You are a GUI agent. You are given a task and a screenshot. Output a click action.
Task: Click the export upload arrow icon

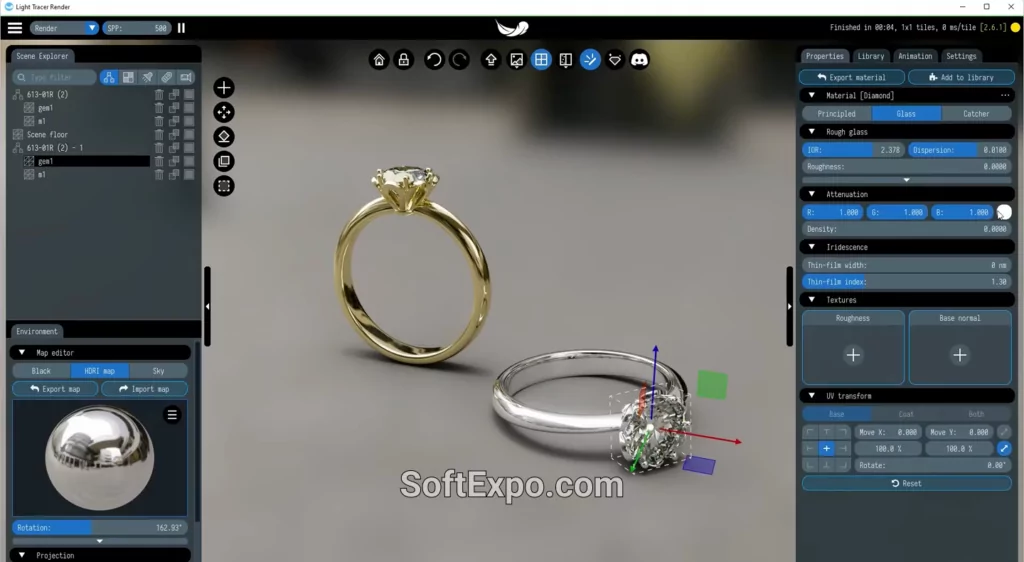(x=491, y=60)
